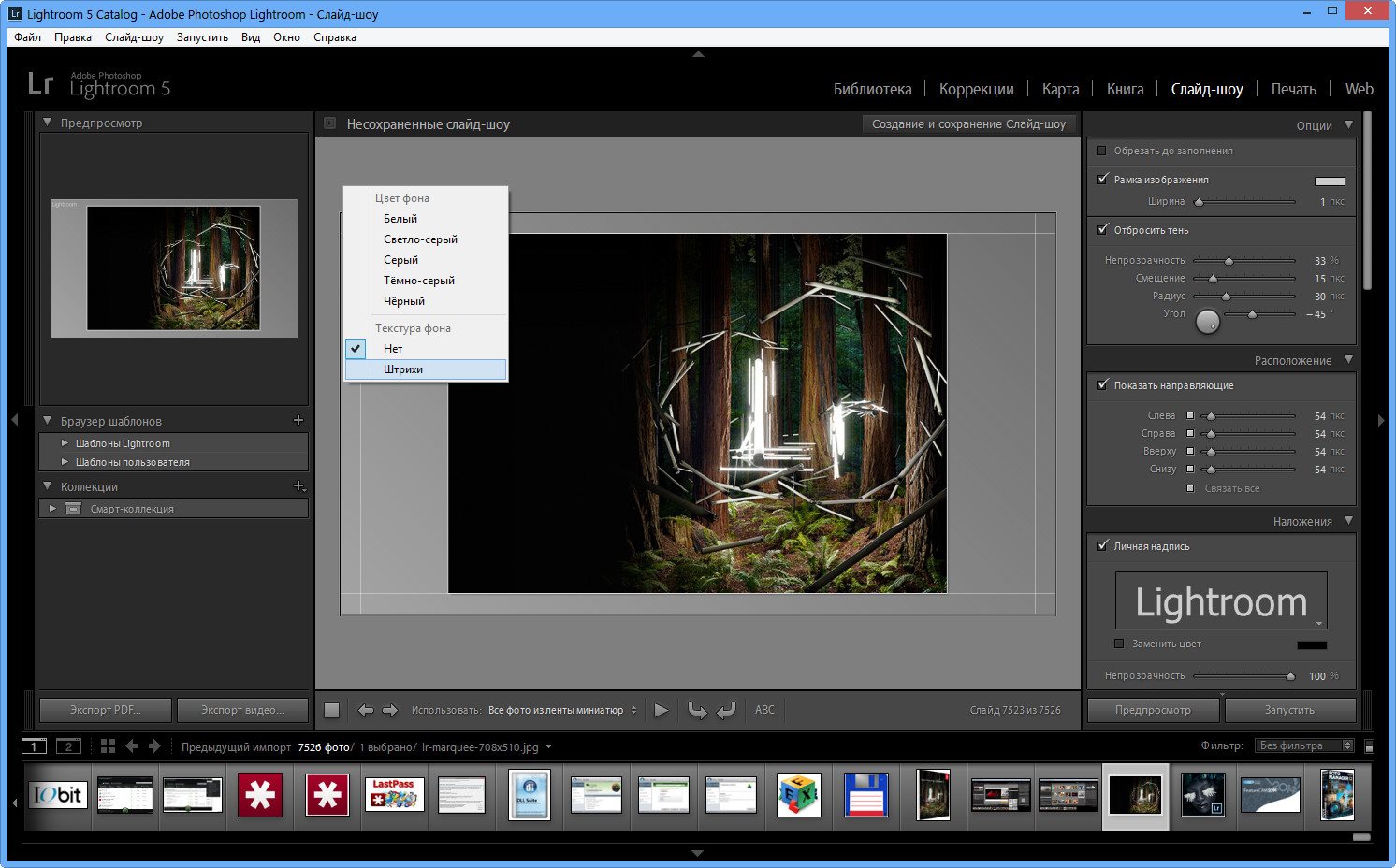
Task: Toggle the Слева margin link box
Action: [1190, 415]
